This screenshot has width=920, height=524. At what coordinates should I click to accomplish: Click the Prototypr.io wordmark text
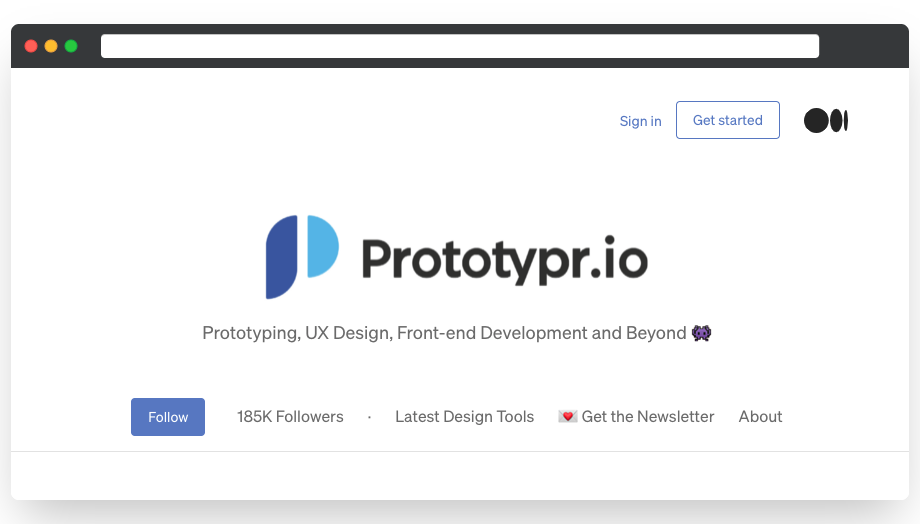pyautogui.click(x=505, y=260)
